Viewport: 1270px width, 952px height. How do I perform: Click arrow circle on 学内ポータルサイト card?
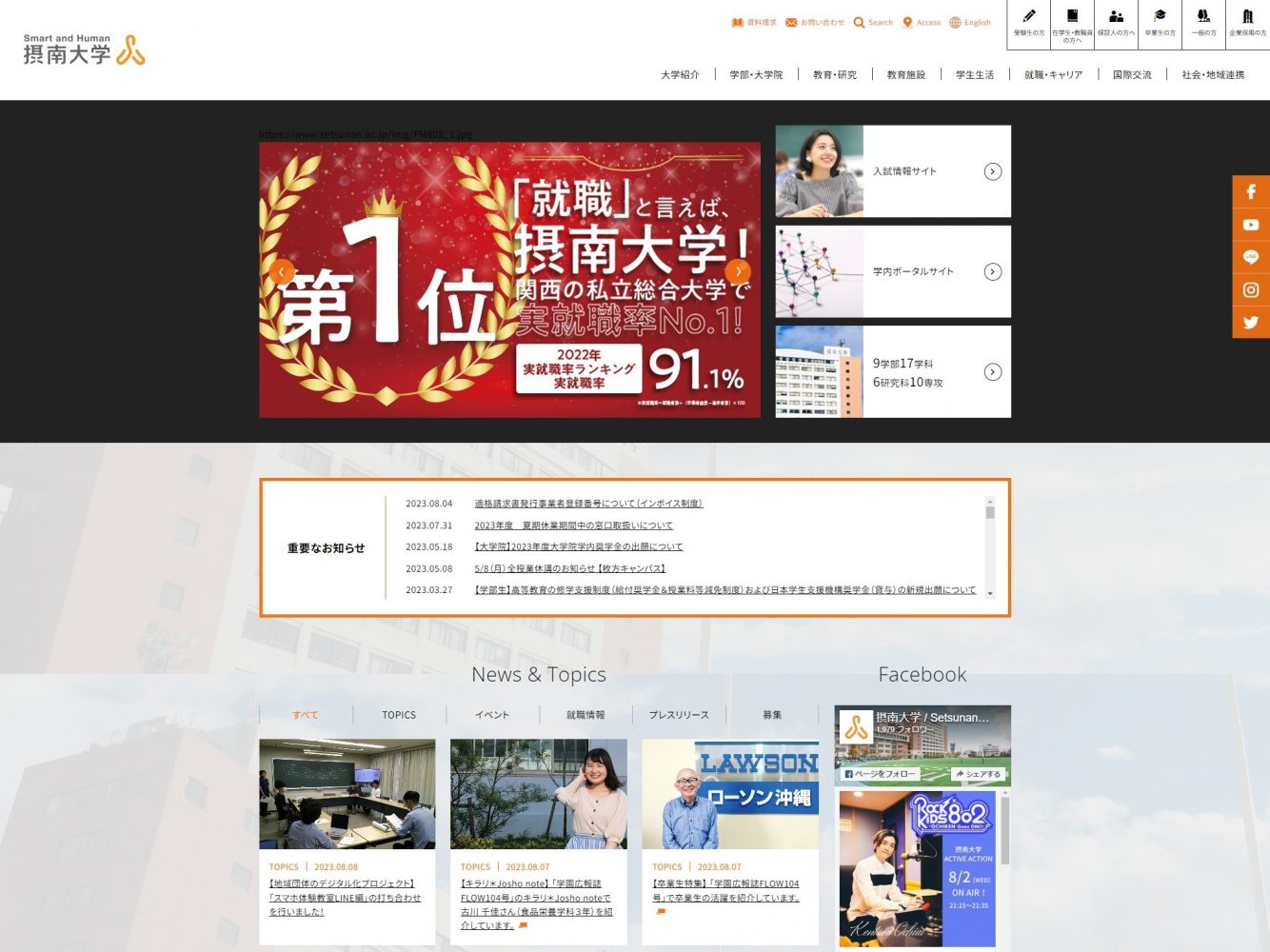993,271
